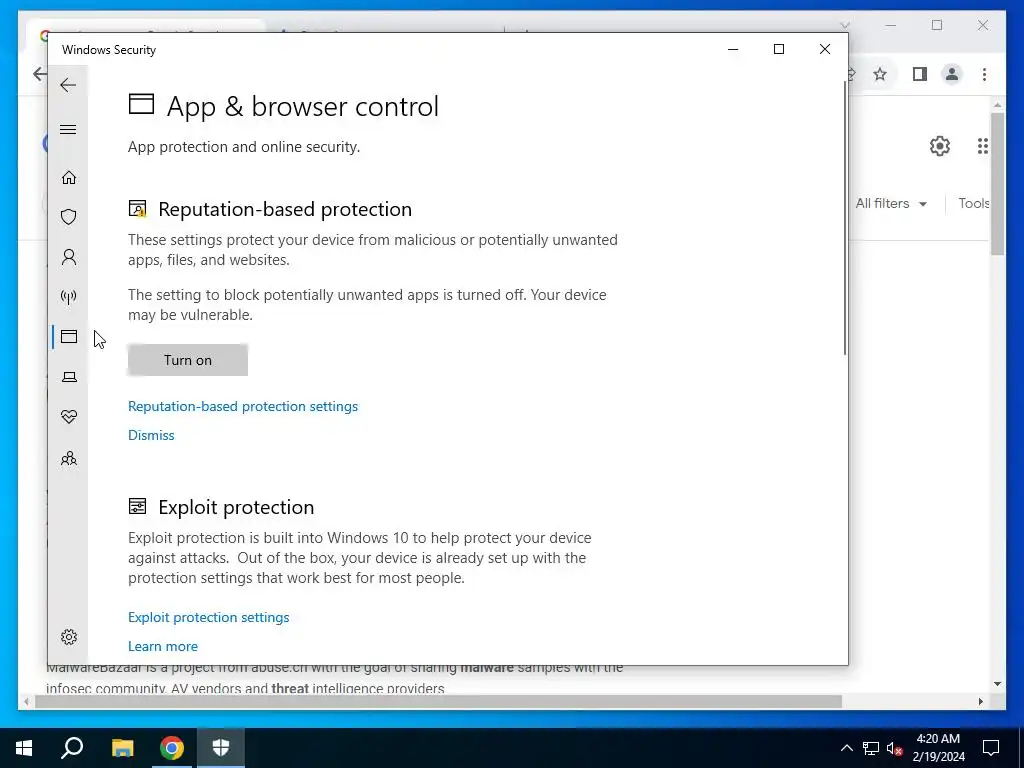Open Family options sidebar icon
The width and height of the screenshot is (1024, 768).
tap(69, 458)
